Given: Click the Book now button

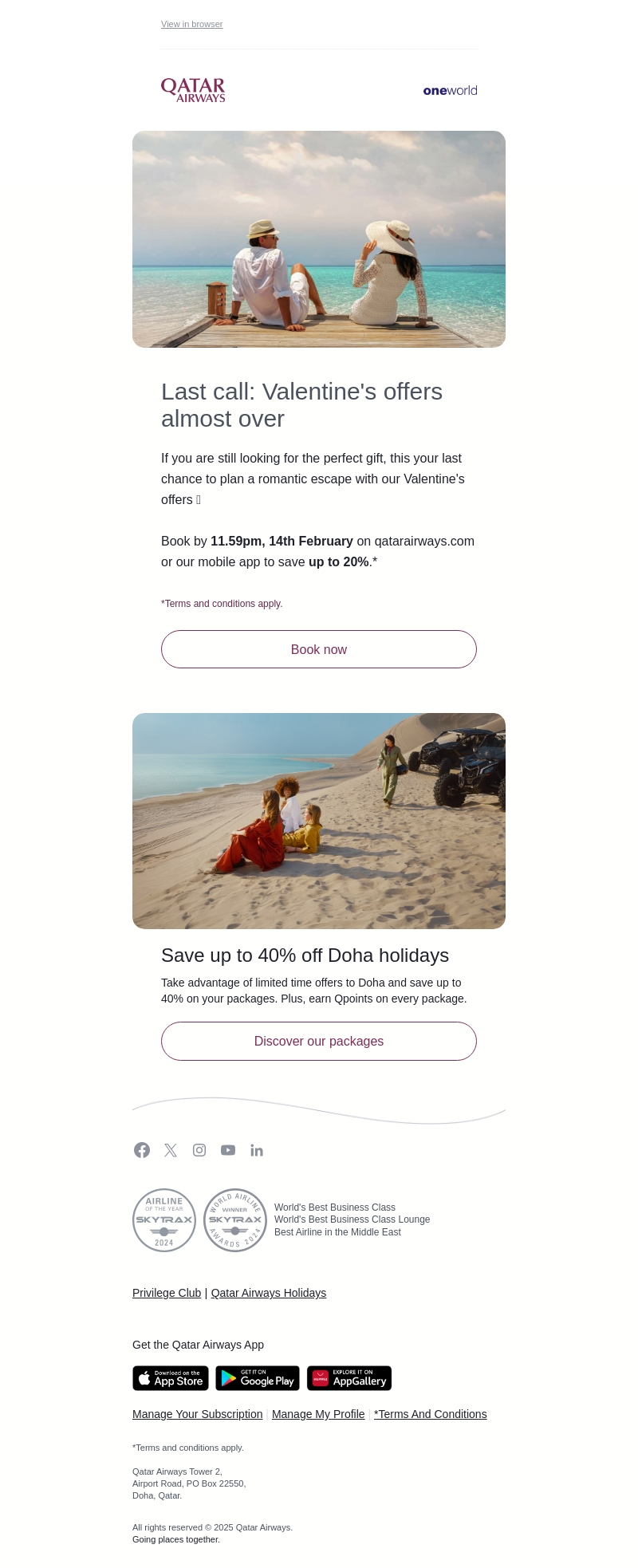Looking at the screenshot, I should 319,649.
